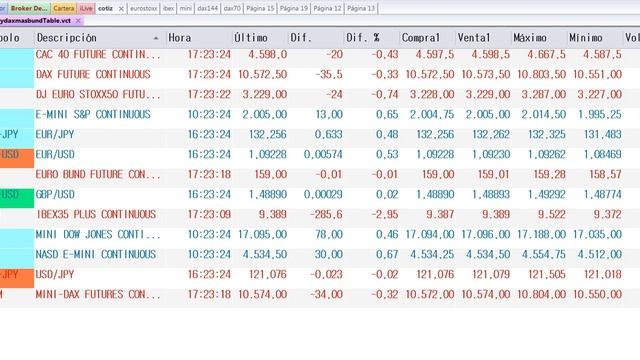
Task: Close the daxmasbundTable.vct document tab
Action: coord(78,20)
